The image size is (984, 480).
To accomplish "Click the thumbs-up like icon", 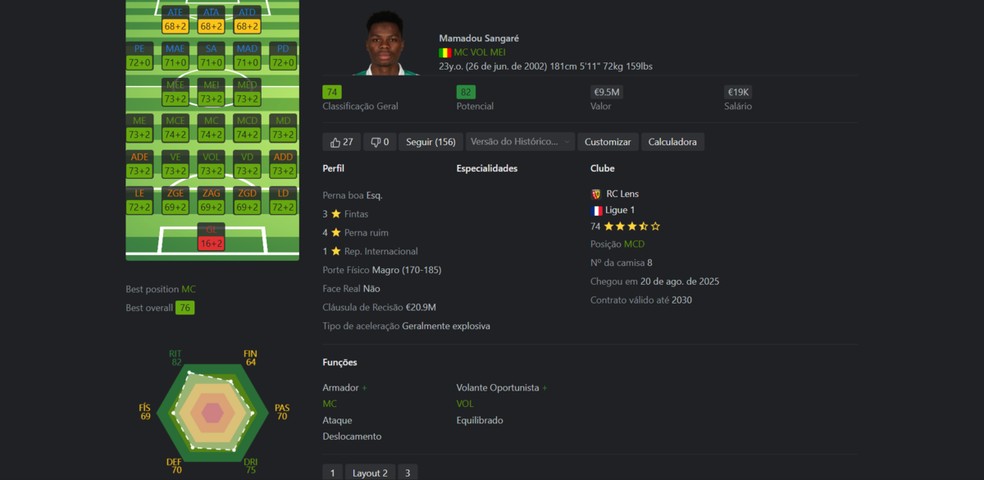I will coord(335,142).
